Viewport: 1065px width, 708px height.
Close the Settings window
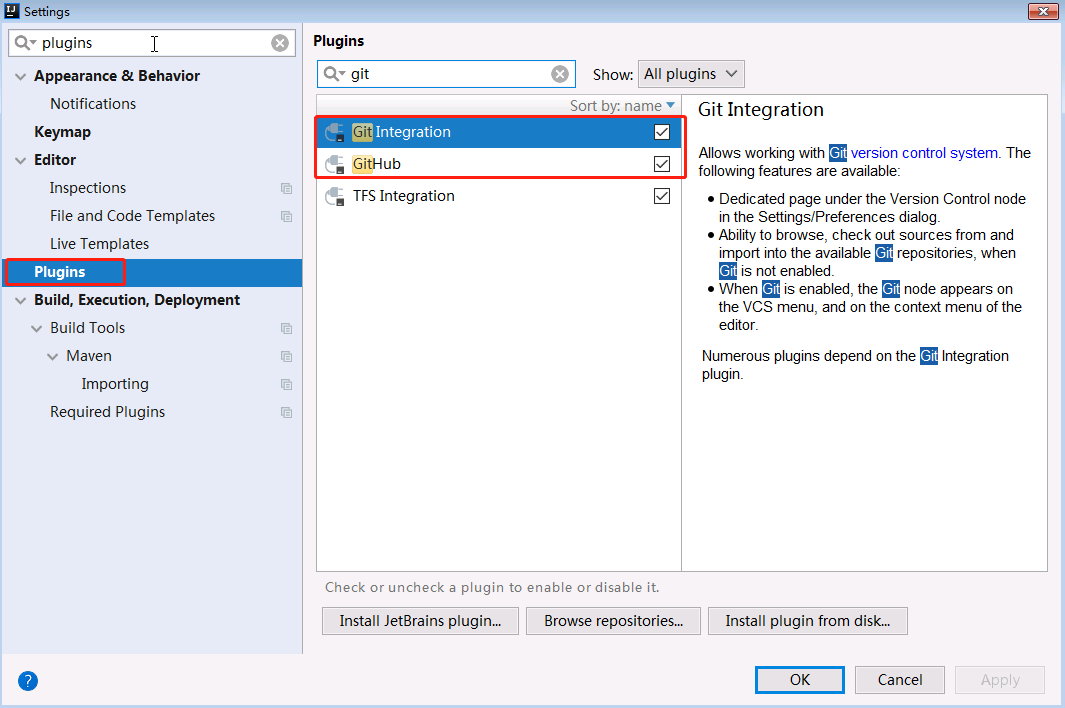1043,11
